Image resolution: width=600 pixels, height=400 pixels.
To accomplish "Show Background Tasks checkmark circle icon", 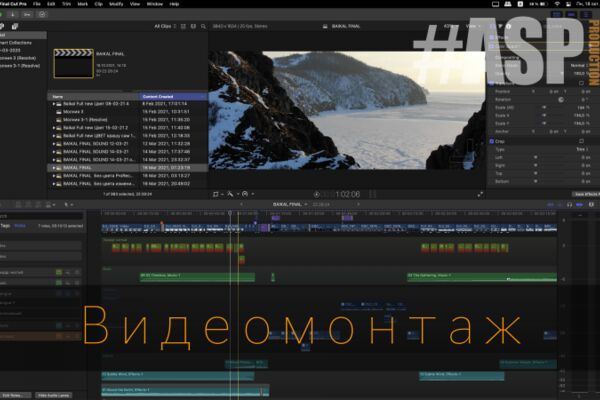I will 42,15.
